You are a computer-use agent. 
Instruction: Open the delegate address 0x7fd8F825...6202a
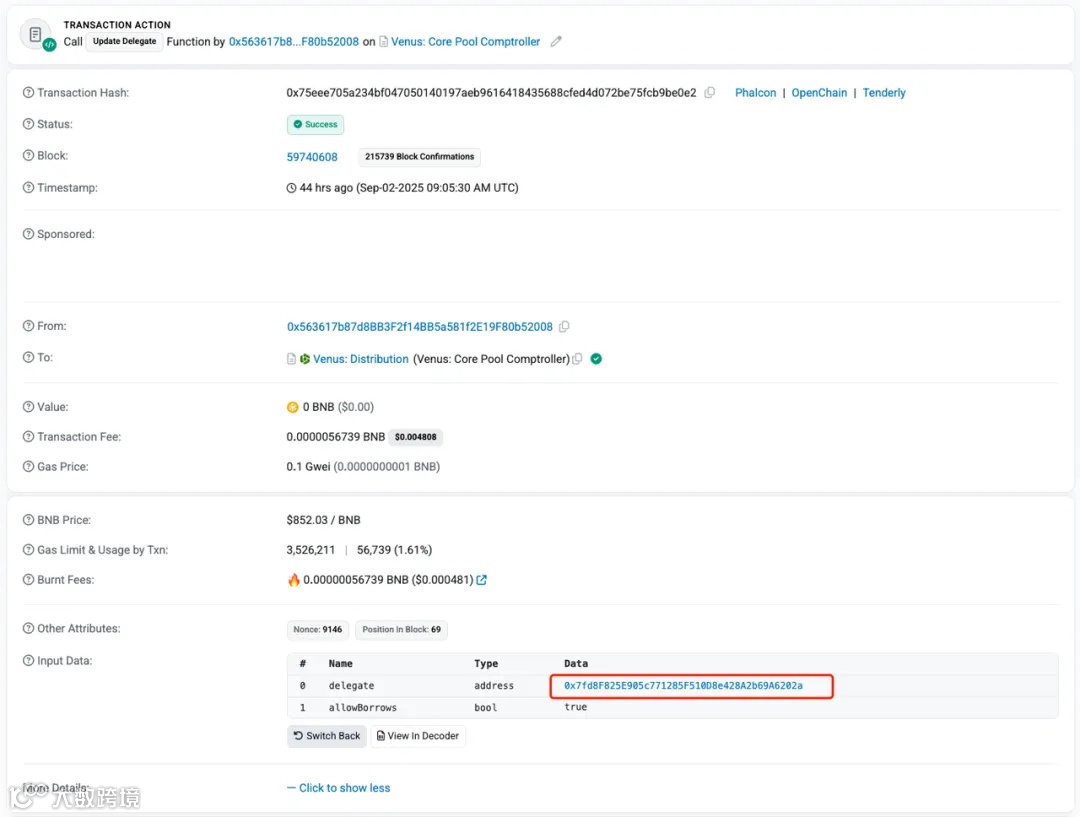pos(683,685)
